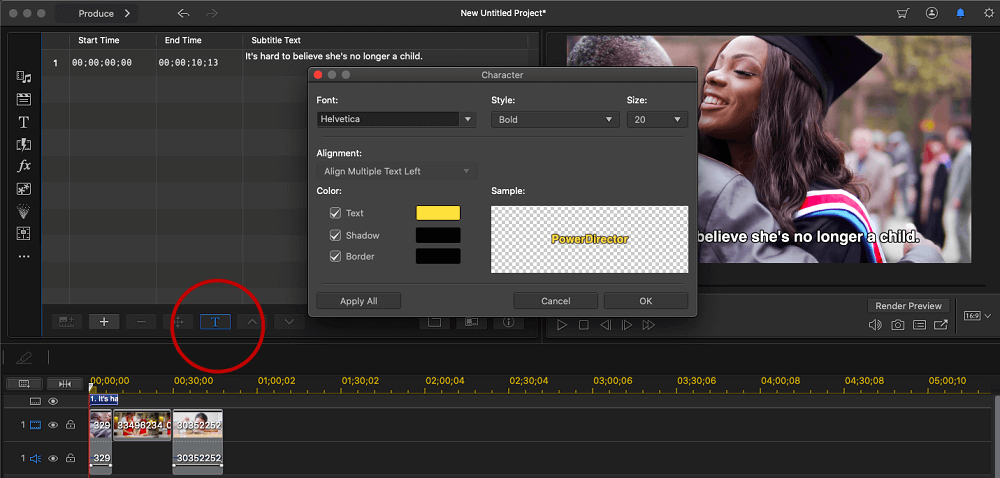
Task: Click the add tracks icon above track headers
Action: pyautogui.click(x=24, y=384)
